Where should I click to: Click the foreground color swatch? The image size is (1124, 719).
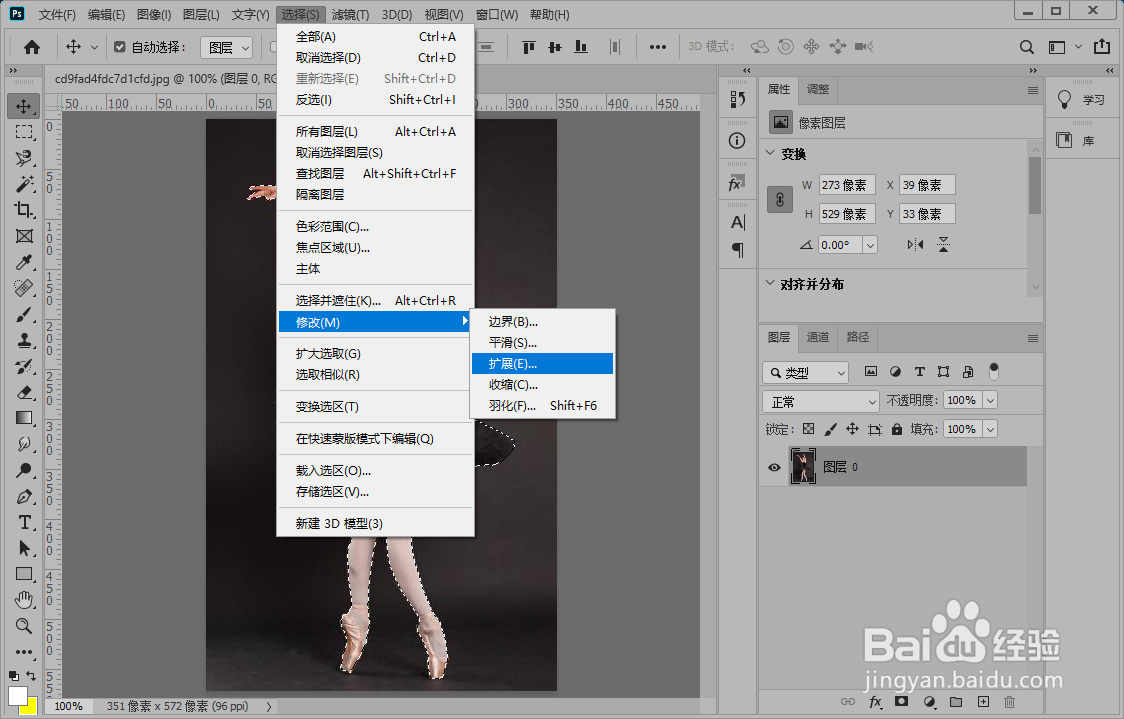pos(17,695)
